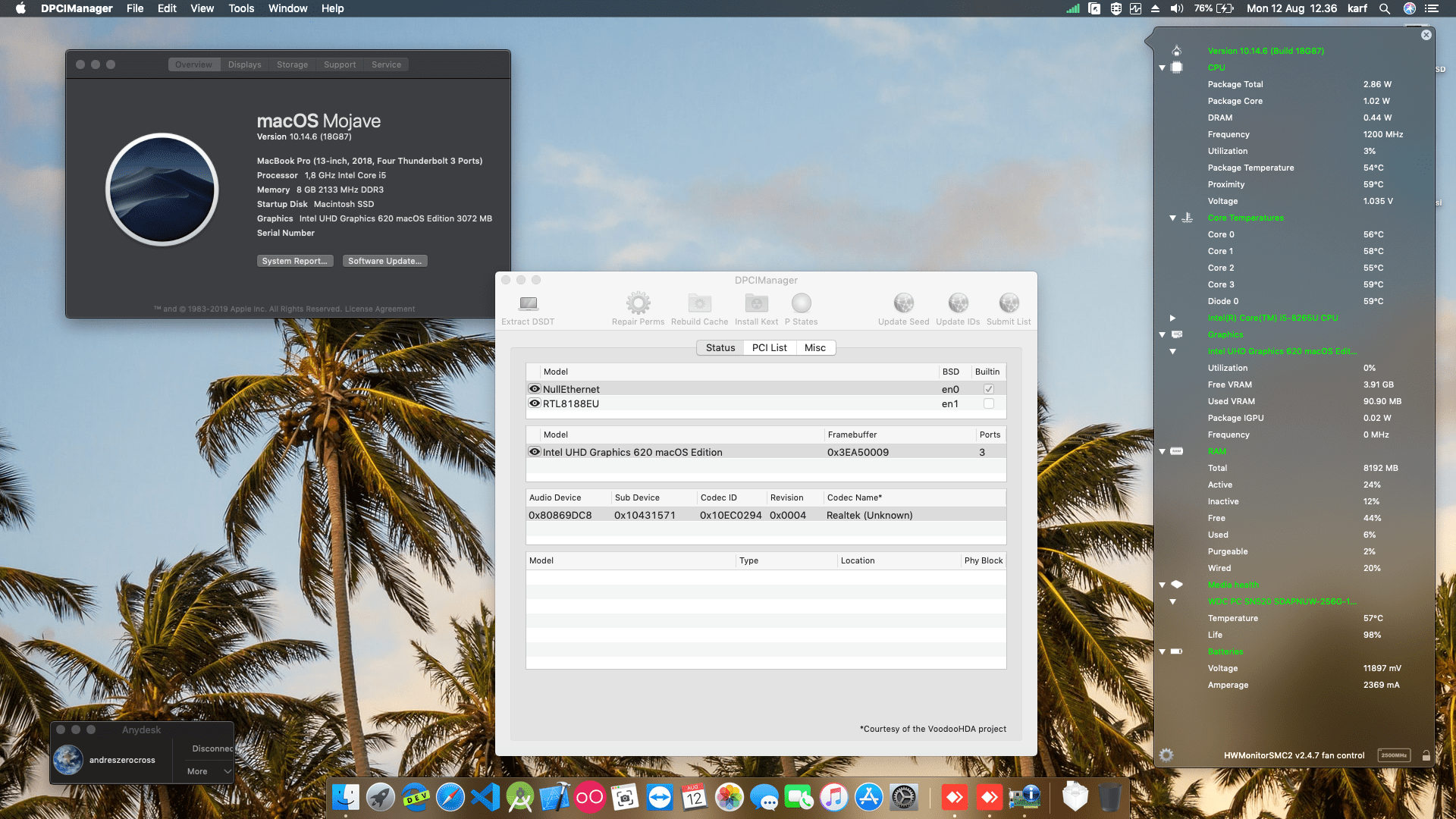1456x819 pixels.
Task: Open Xcode from the Dock
Action: click(x=555, y=797)
